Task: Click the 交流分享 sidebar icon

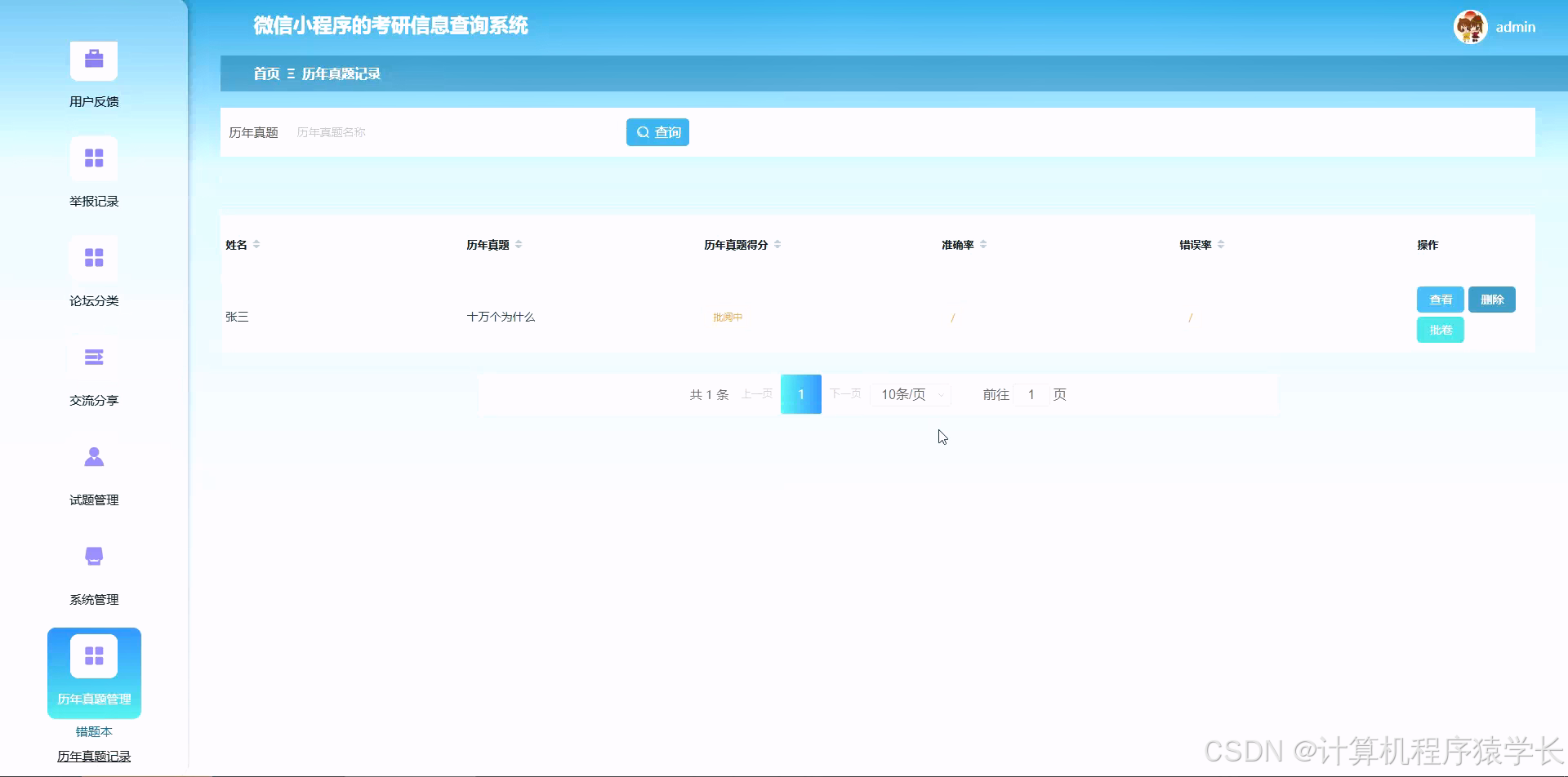Action: coord(93,357)
